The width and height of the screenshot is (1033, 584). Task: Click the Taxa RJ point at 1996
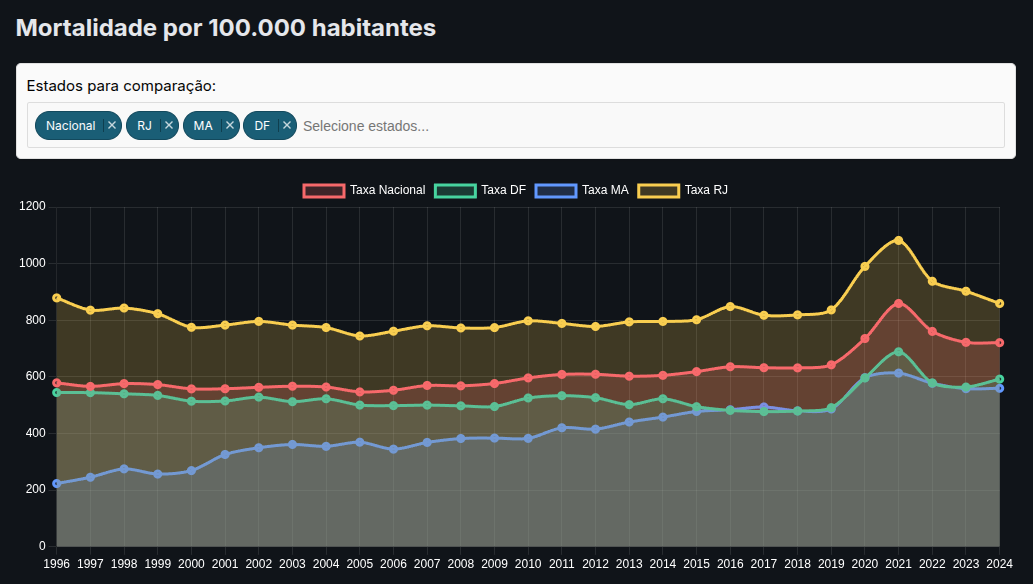[x=57, y=298]
